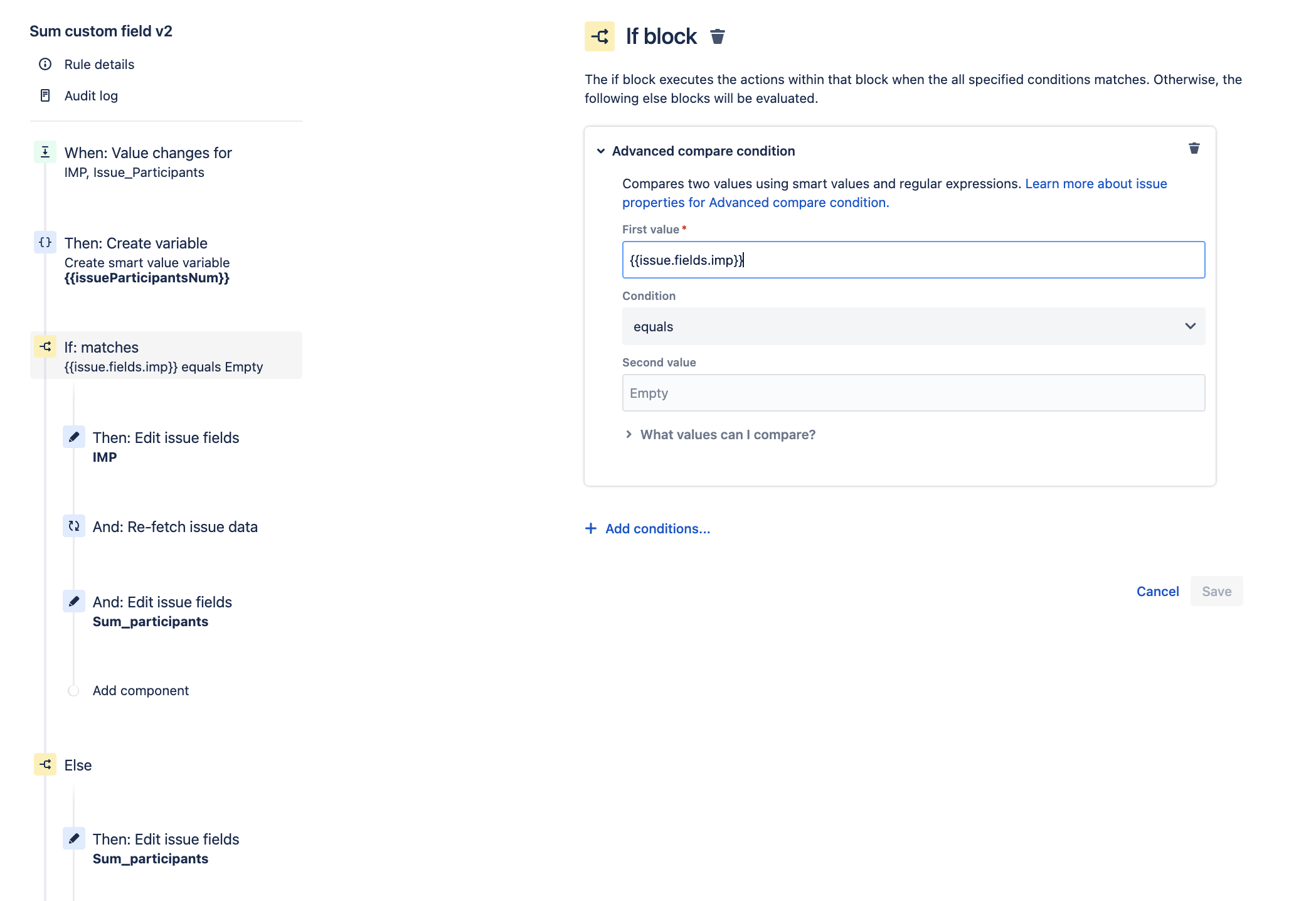The width and height of the screenshot is (1316, 901).
Task: Select the If matches branch icon
Action: [45, 346]
